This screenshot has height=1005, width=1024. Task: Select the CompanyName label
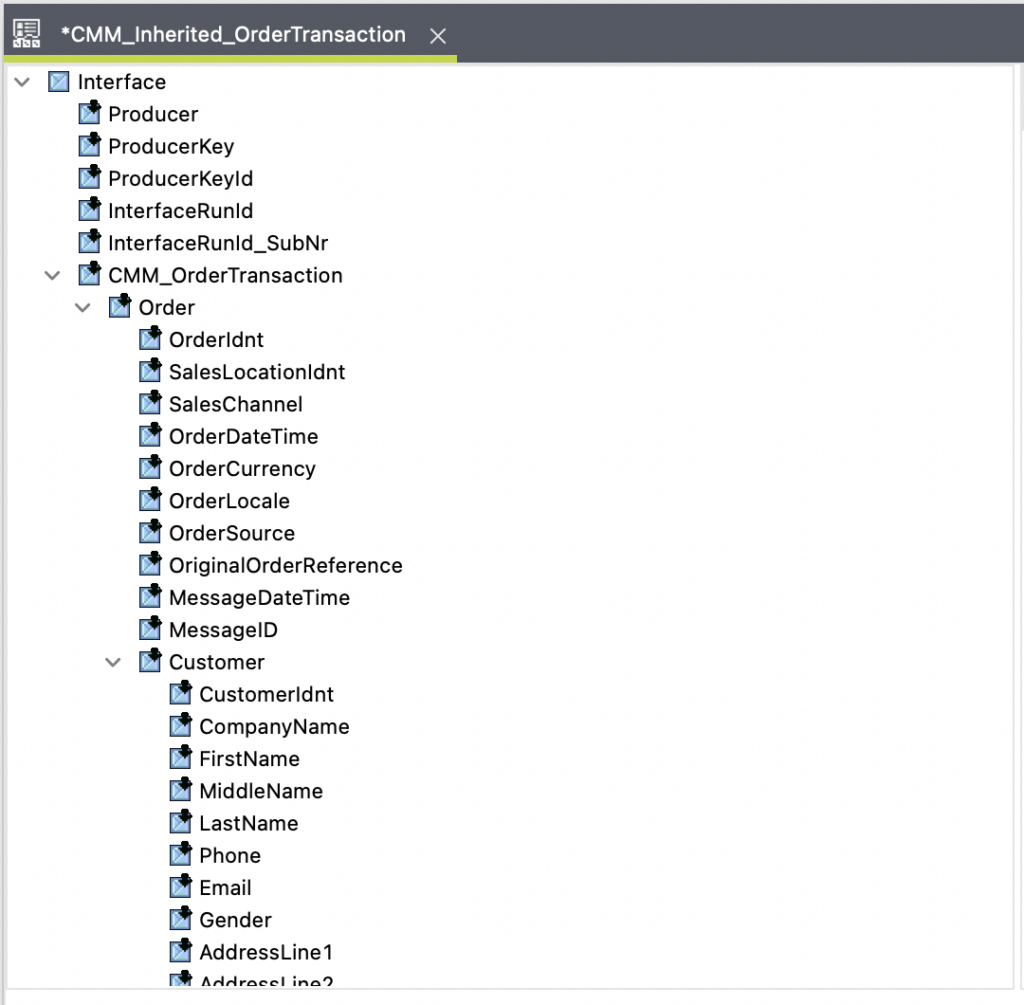pos(274,727)
